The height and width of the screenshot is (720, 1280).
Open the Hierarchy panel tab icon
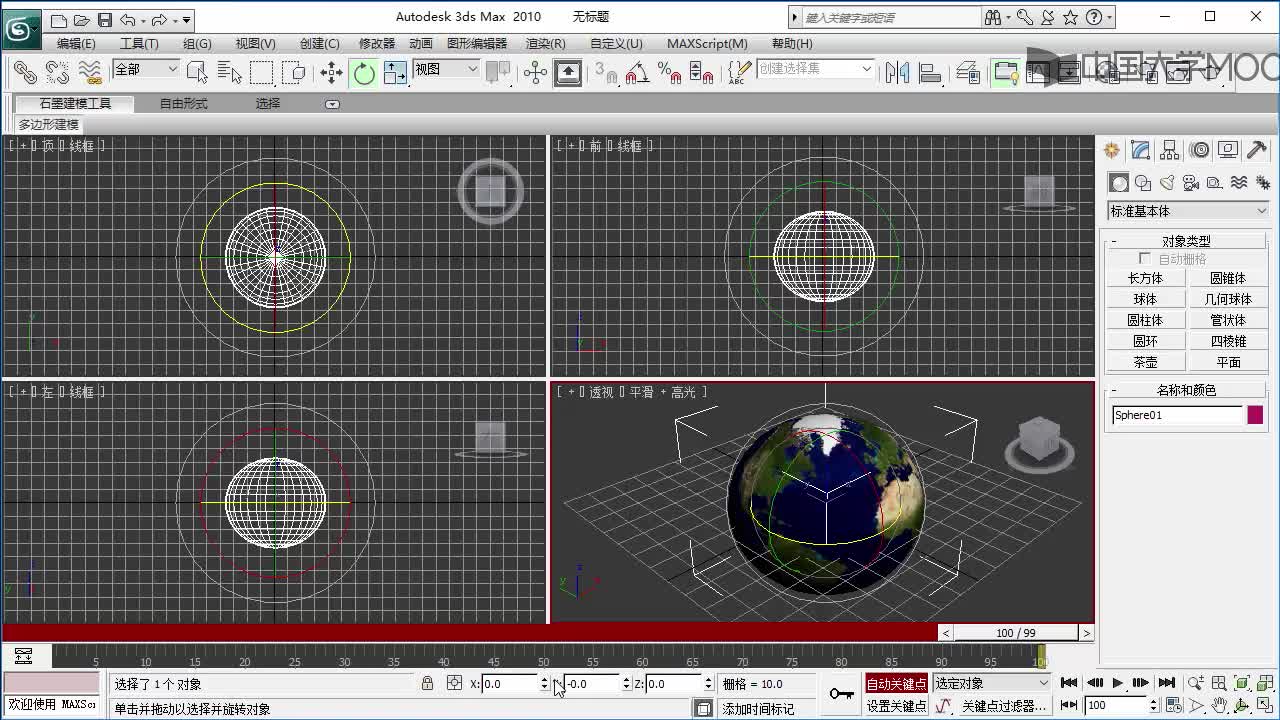tap(1169, 150)
